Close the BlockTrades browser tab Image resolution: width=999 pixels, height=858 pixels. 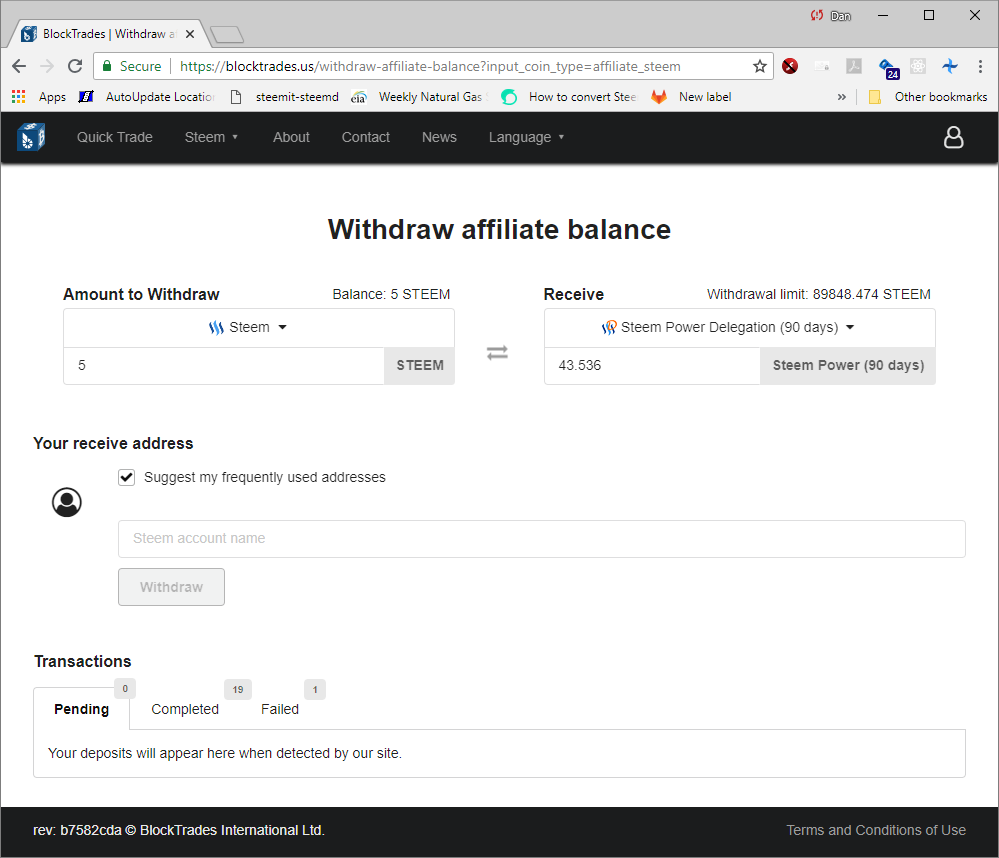[190, 34]
